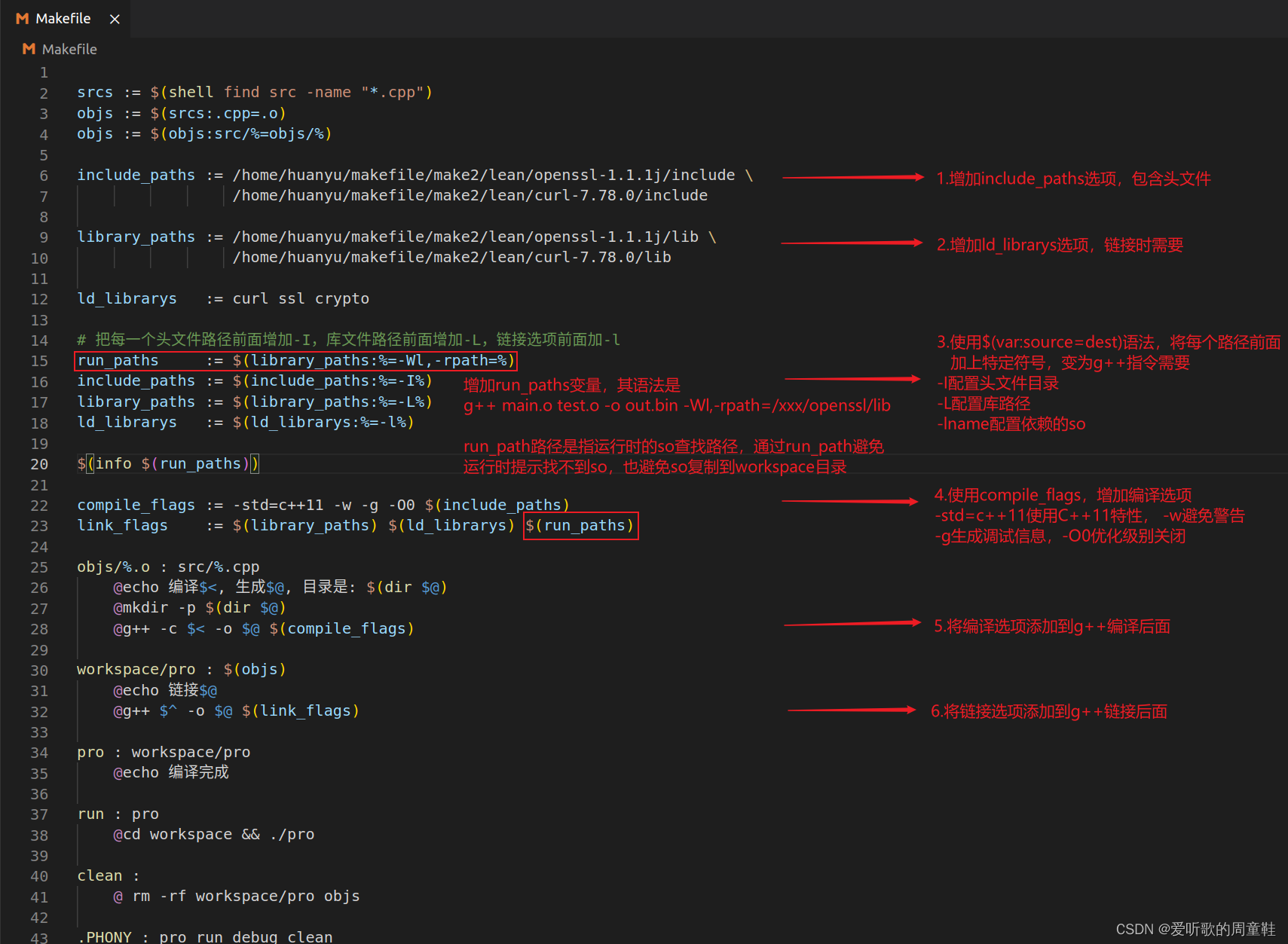
Task: Click 'include_paths' definition on line 6
Action: click(136, 175)
